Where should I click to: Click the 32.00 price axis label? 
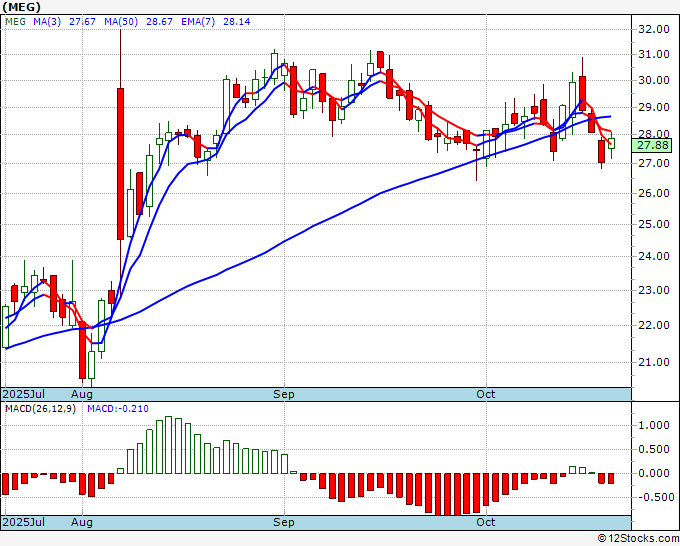pyautogui.click(x=654, y=29)
